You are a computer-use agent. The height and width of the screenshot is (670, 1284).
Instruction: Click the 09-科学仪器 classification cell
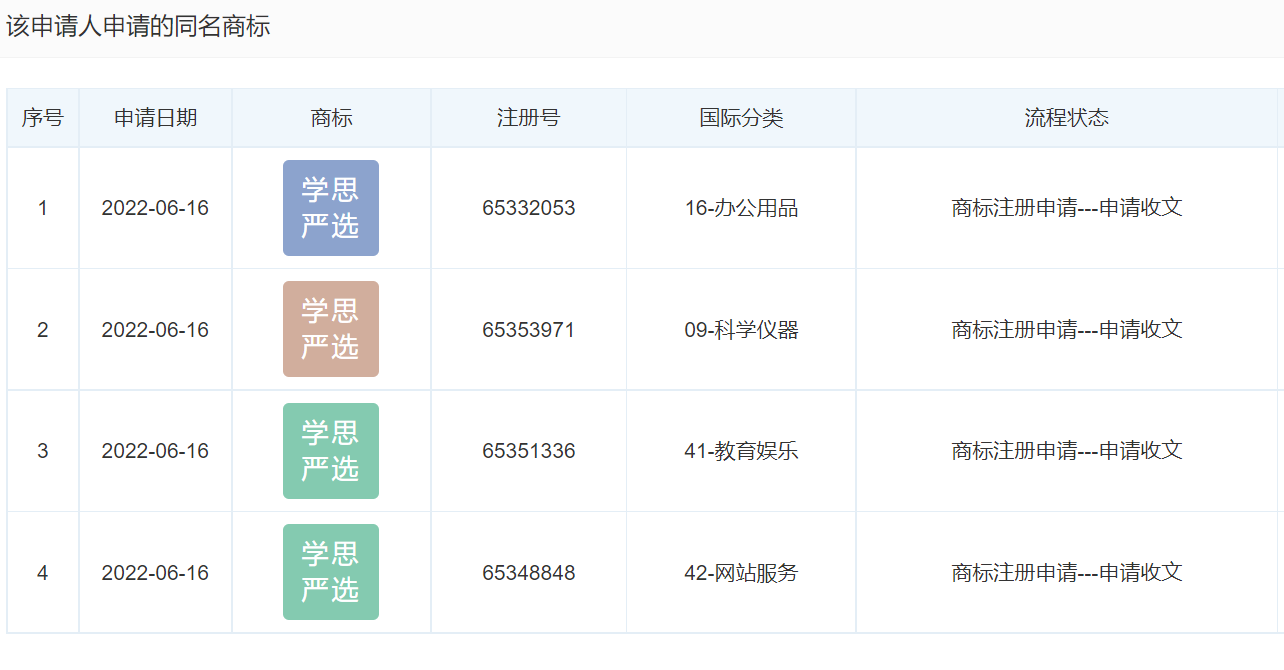(x=741, y=330)
